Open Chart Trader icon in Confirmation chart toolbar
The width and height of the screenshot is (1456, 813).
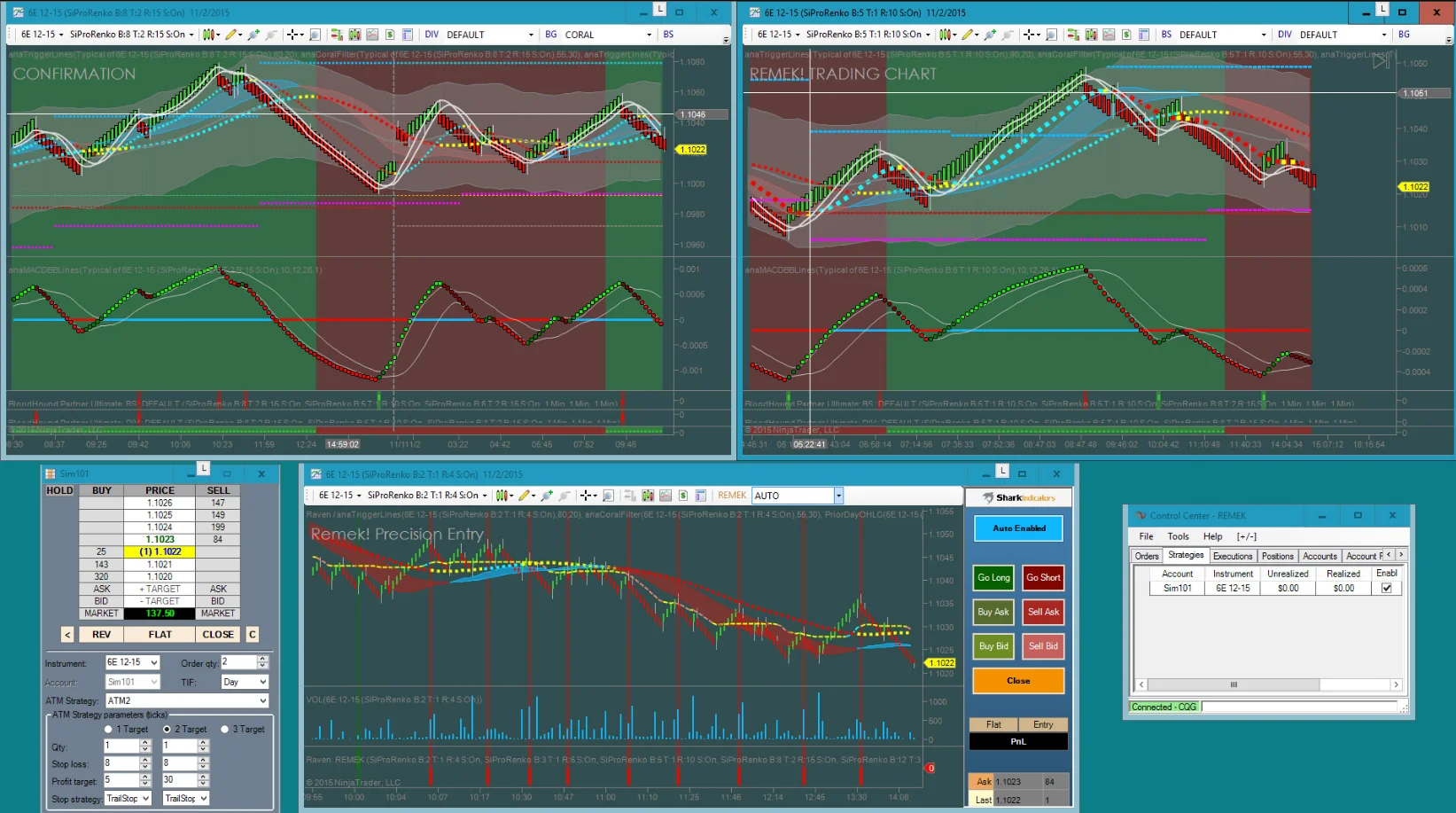tap(337, 35)
